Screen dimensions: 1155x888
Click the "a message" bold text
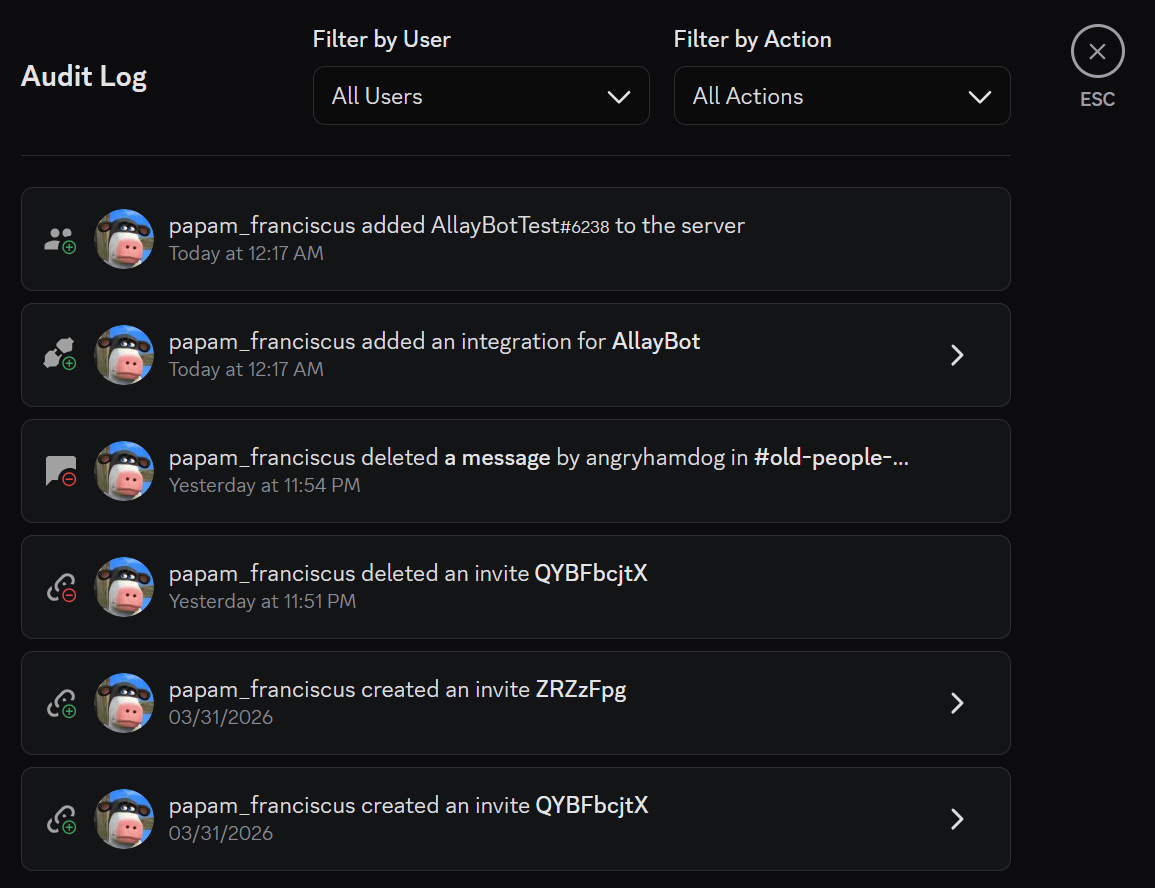[x=497, y=458]
